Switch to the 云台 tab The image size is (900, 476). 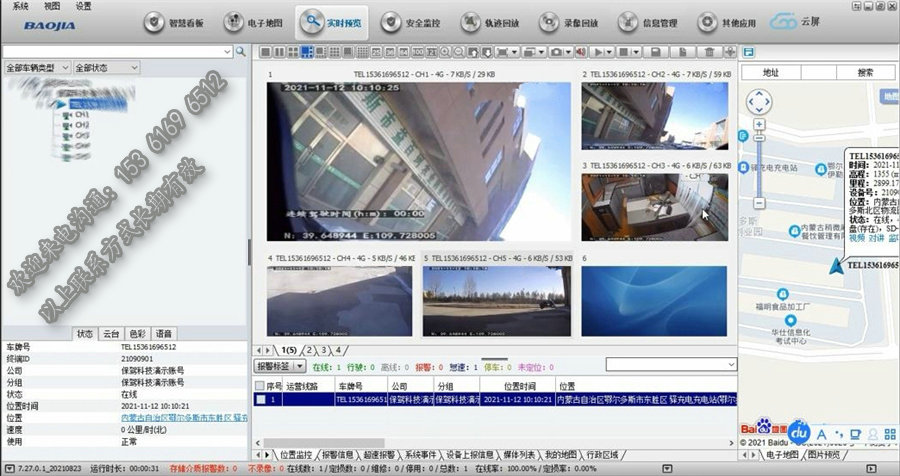pyautogui.click(x=111, y=333)
